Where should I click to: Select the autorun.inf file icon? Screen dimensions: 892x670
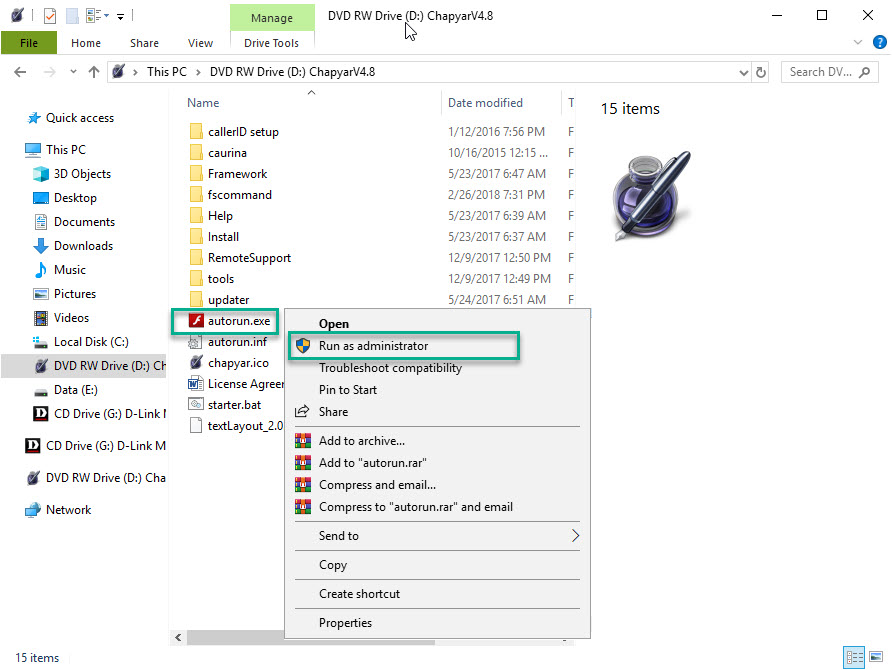coord(195,342)
